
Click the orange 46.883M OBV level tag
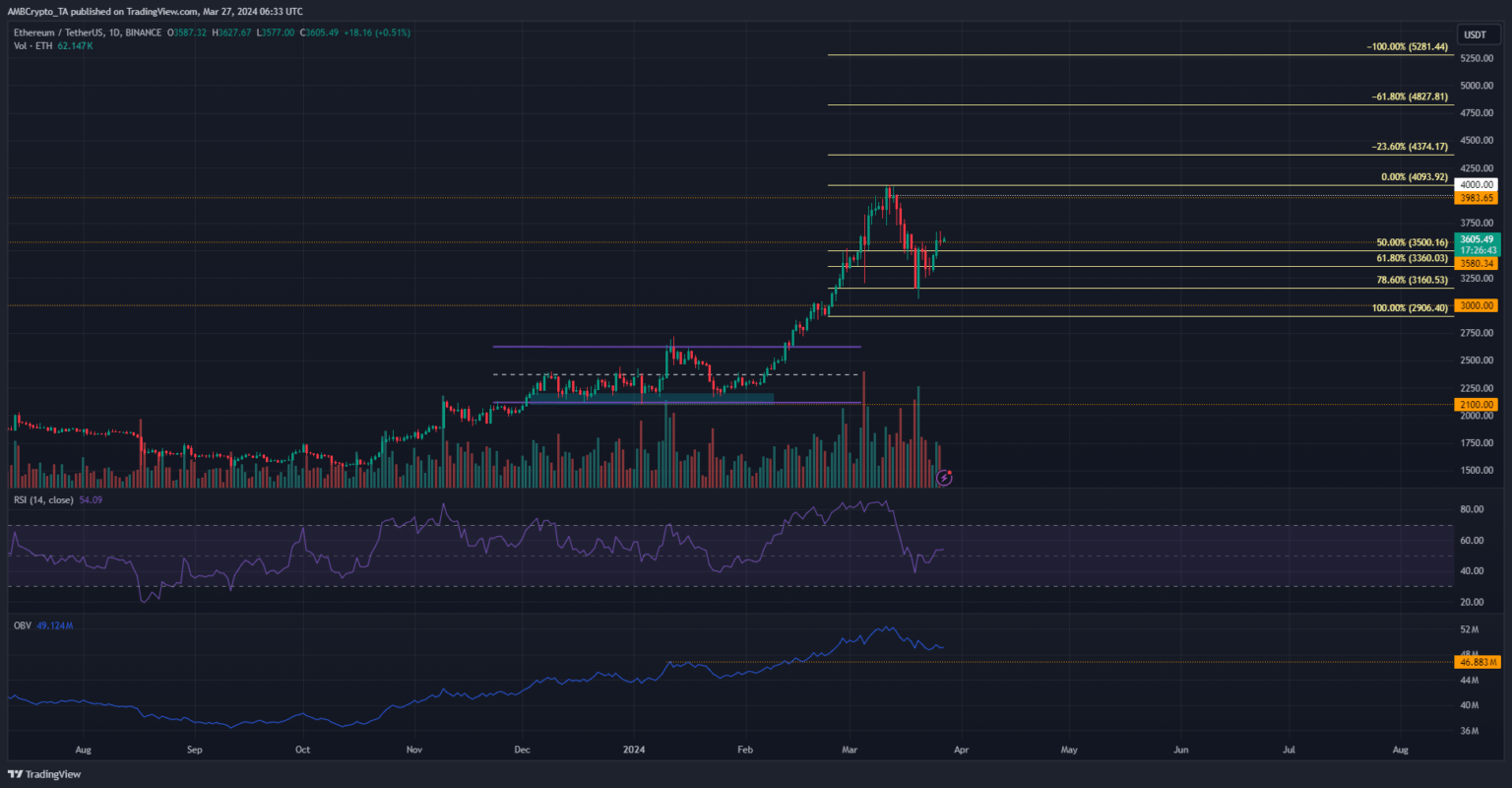[x=1476, y=663]
